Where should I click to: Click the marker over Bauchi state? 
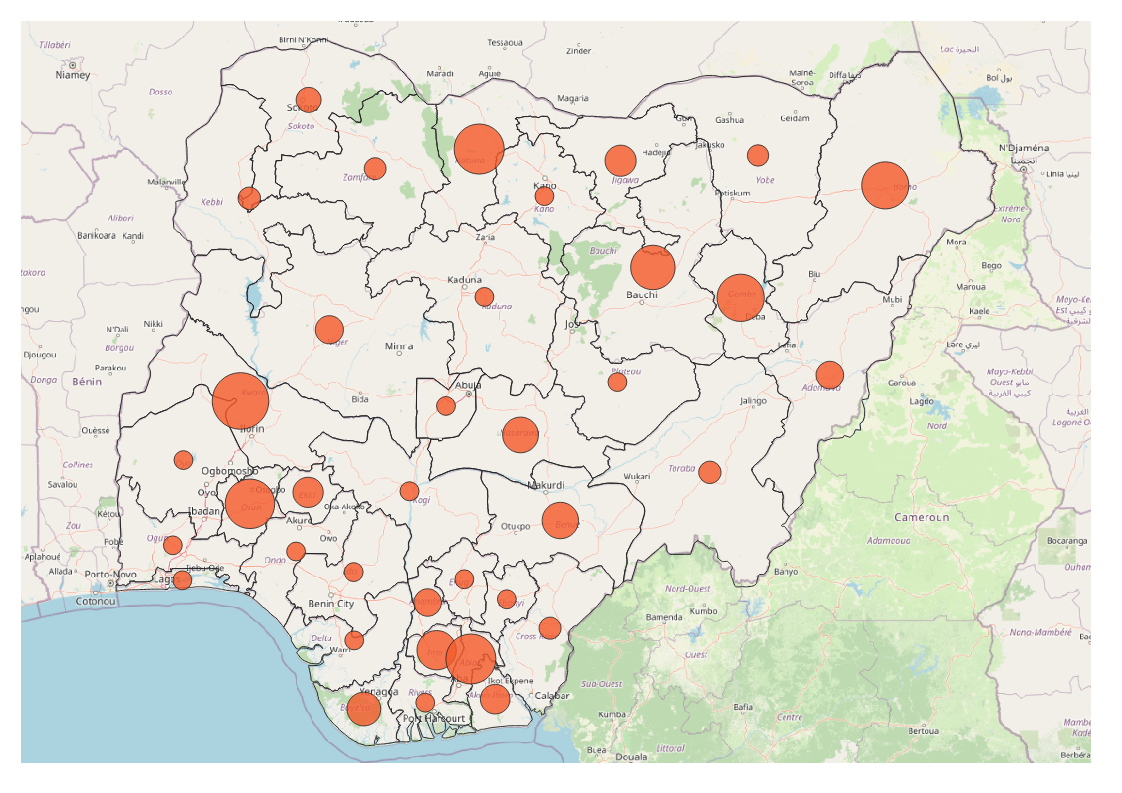pyautogui.click(x=652, y=267)
